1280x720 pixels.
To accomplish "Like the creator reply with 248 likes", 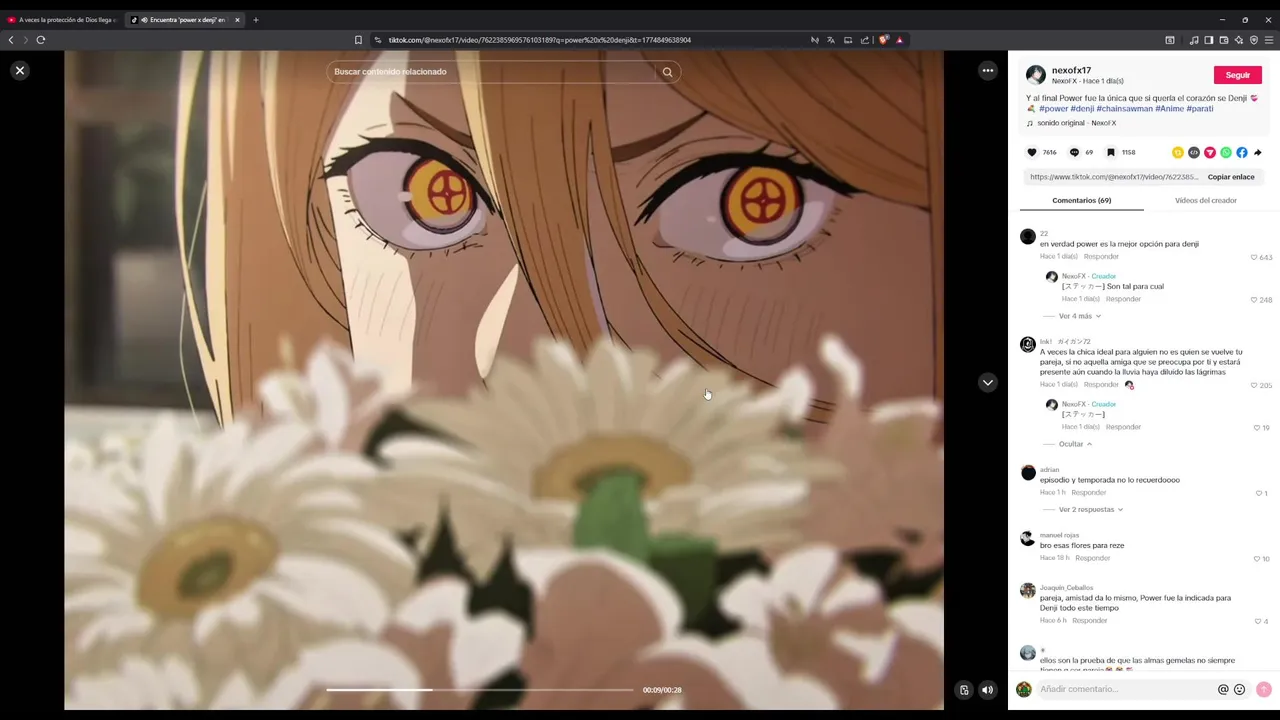I will pyautogui.click(x=1254, y=299).
